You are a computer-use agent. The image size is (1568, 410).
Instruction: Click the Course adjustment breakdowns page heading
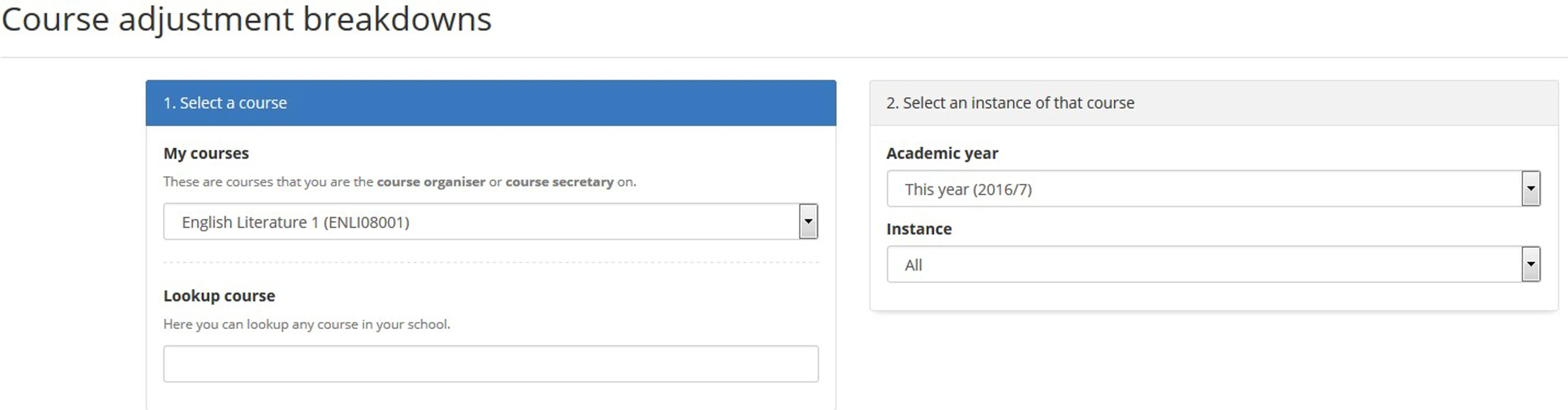tap(246, 19)
